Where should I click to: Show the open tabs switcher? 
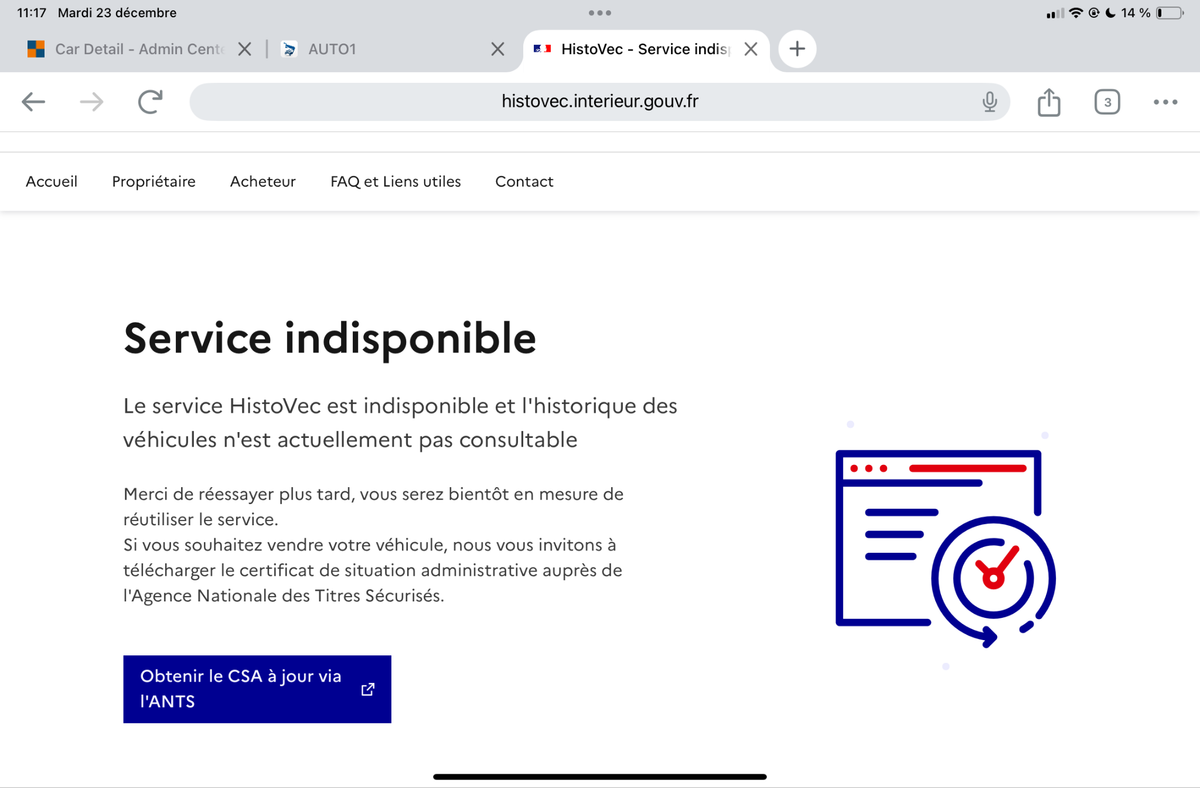(1107, 102)
